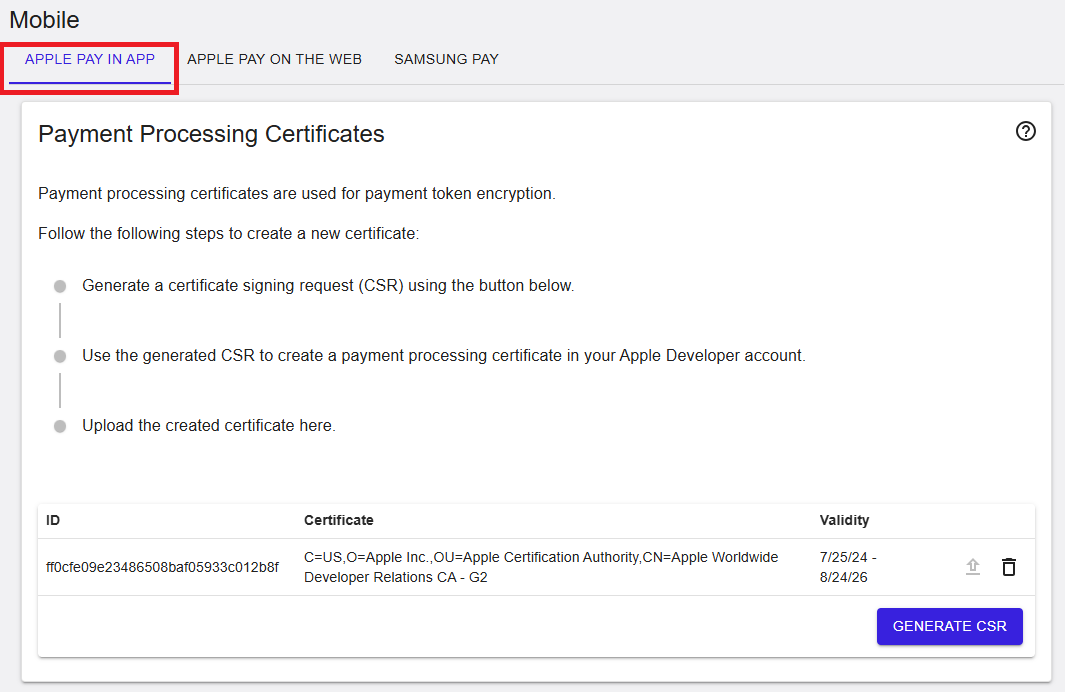1065x692 pixels.
Task: Select the Samsung Pay tab
Action: 446,60
